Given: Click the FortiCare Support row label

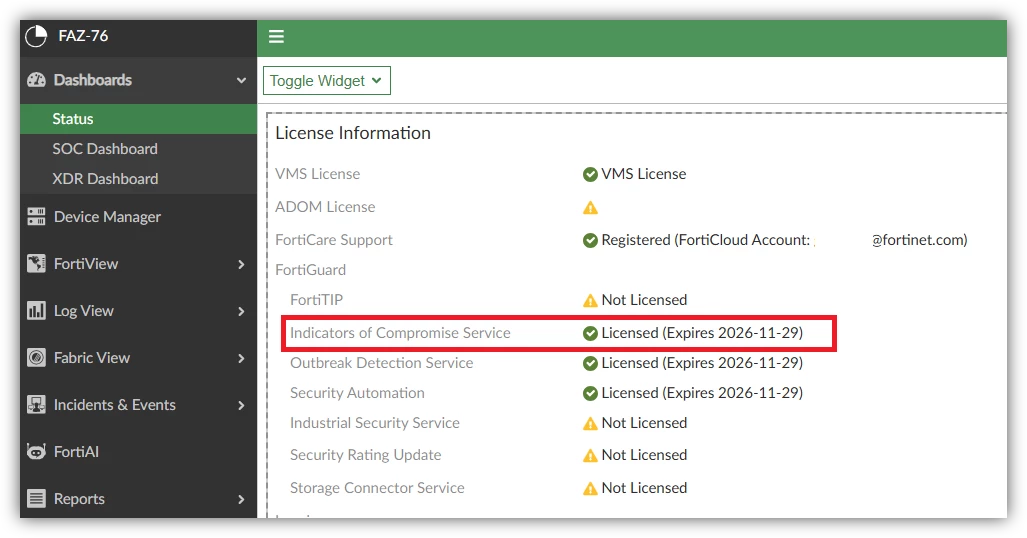Looking at the screenshot, I should (x=334, y=240).
